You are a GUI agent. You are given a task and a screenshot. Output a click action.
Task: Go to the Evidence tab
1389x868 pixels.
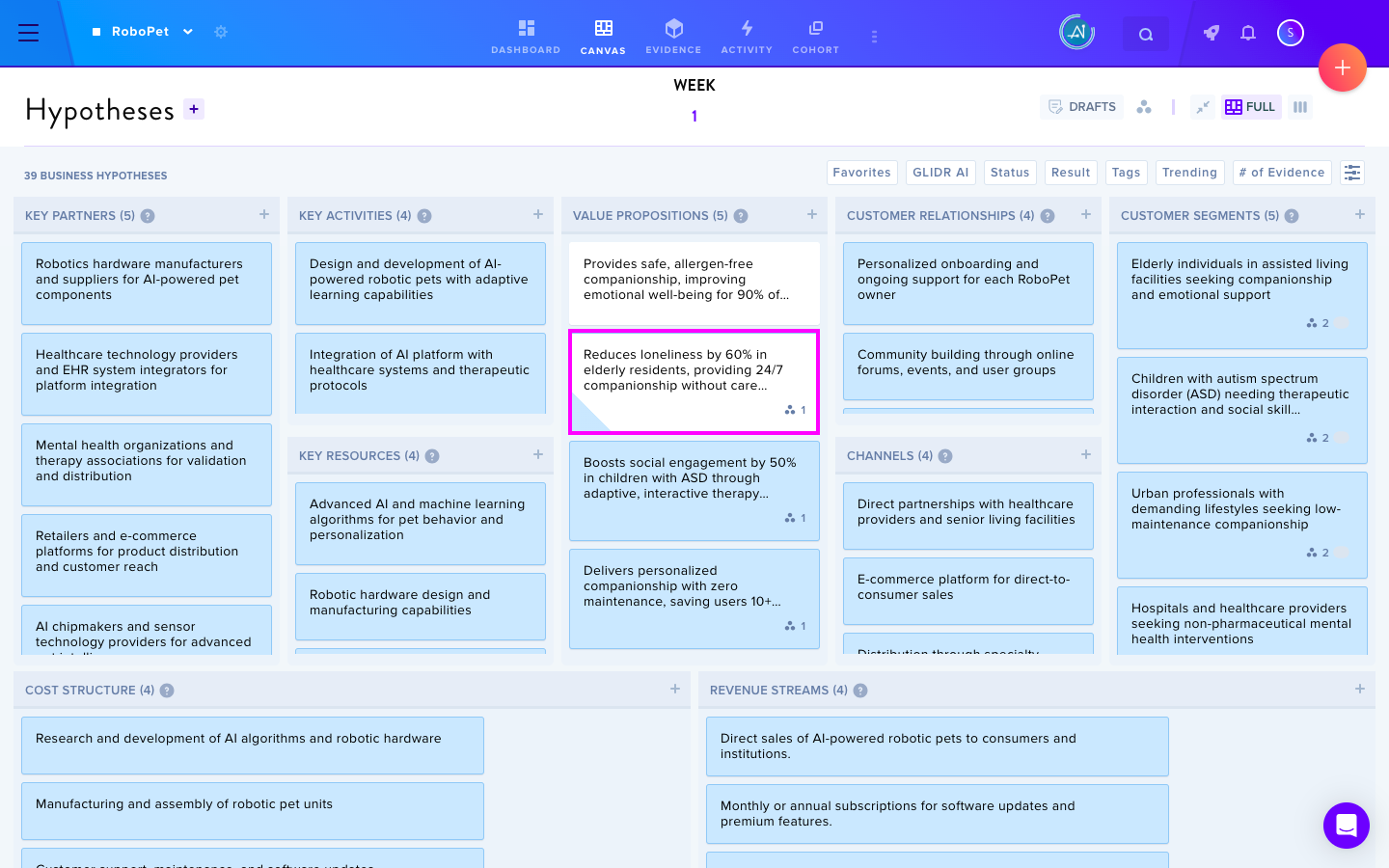tap(673, 37)
